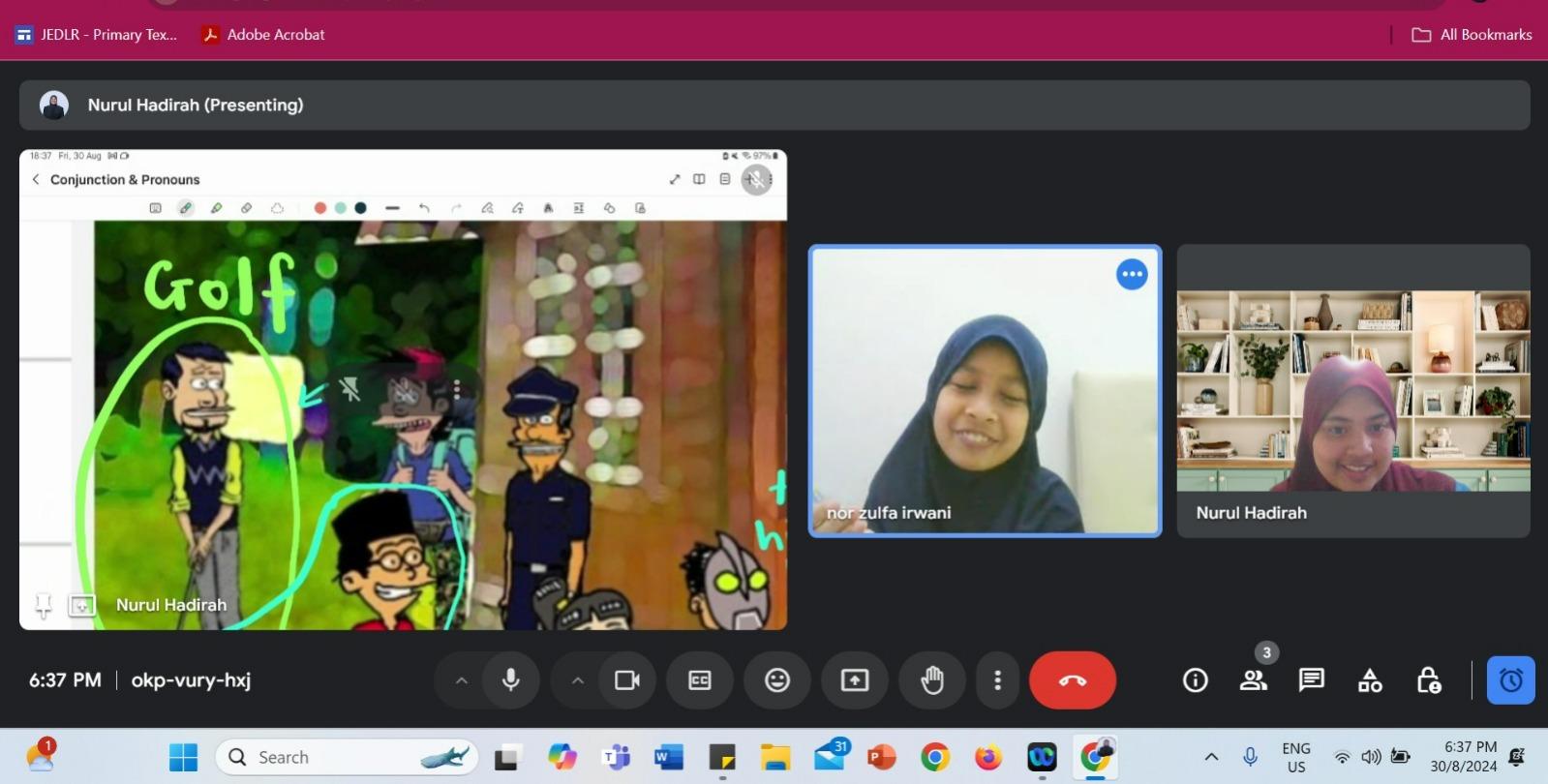Click the red leave call button
Image resolution: width=1548 pixels, height=784 pixels.
[x=1072, y=680]
